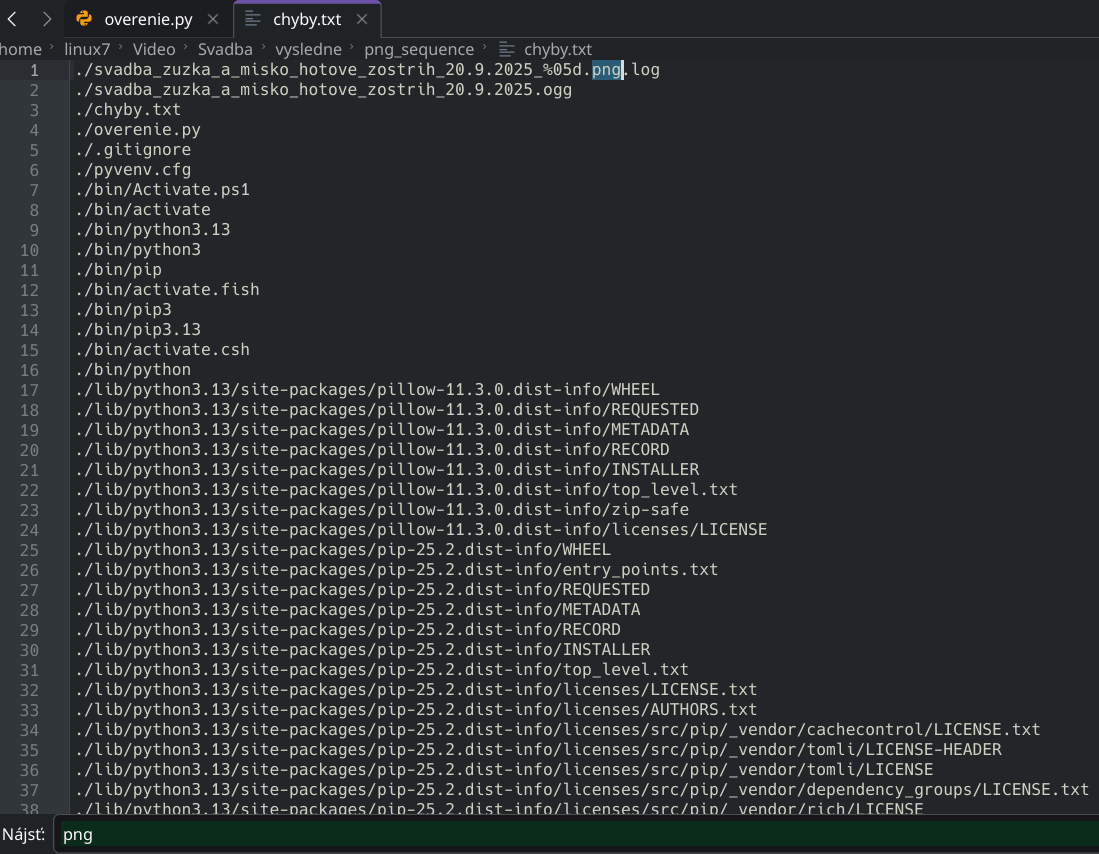Place cursor on ./bin/Activate.ps1 line
Viewport: 1099px width, 854px height.
click(x=162, y=190)
